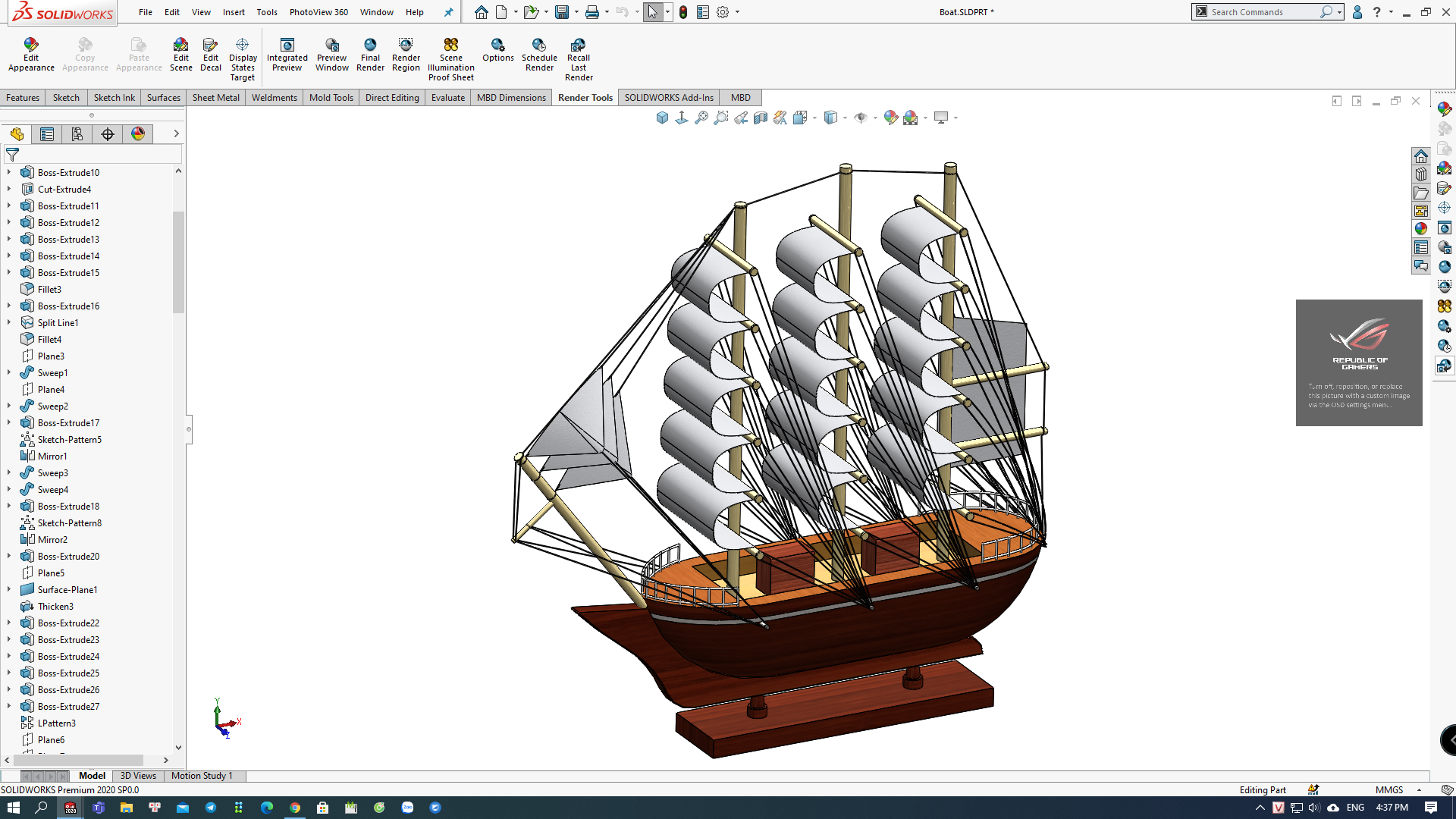This screenshot has height=819, width=1456.
Task: Expand the Sweep1 feature node
Action: (9, 372)
